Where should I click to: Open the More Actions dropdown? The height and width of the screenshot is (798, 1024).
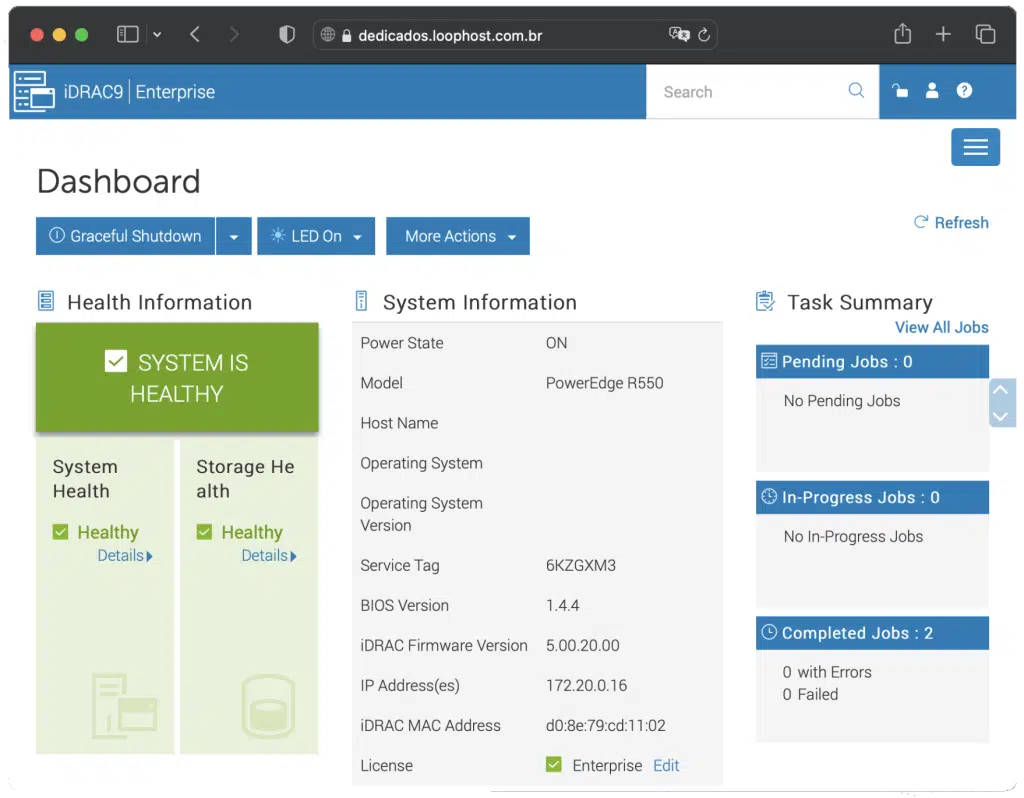tap(458, 236)
